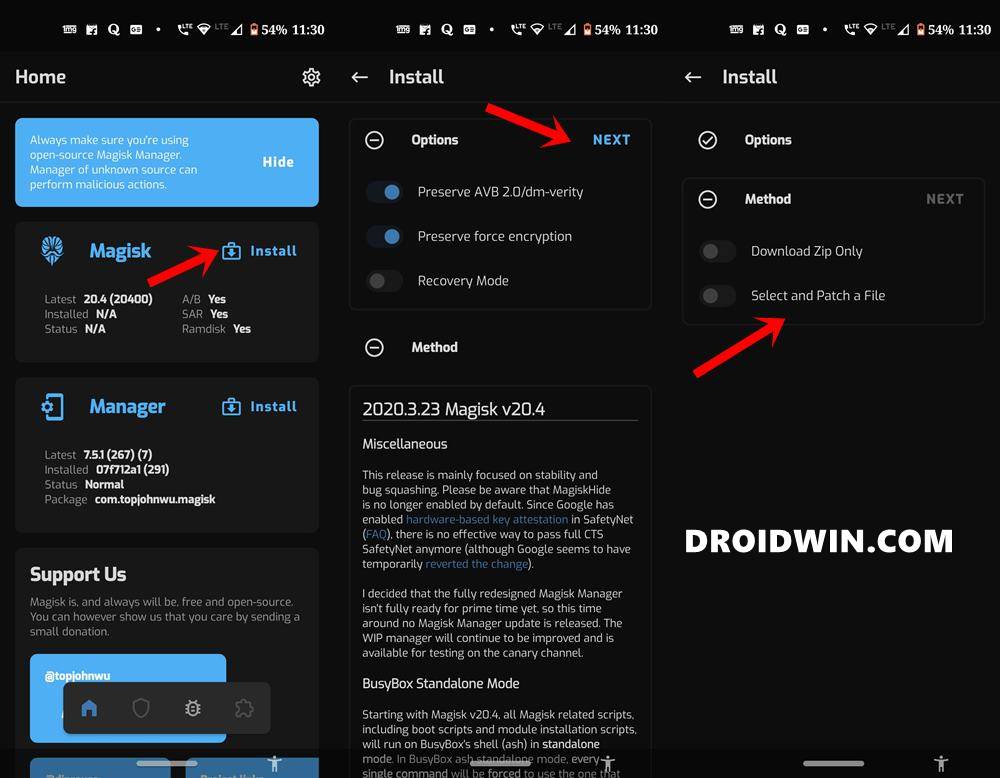Open the Superuser shield tab

141,708
